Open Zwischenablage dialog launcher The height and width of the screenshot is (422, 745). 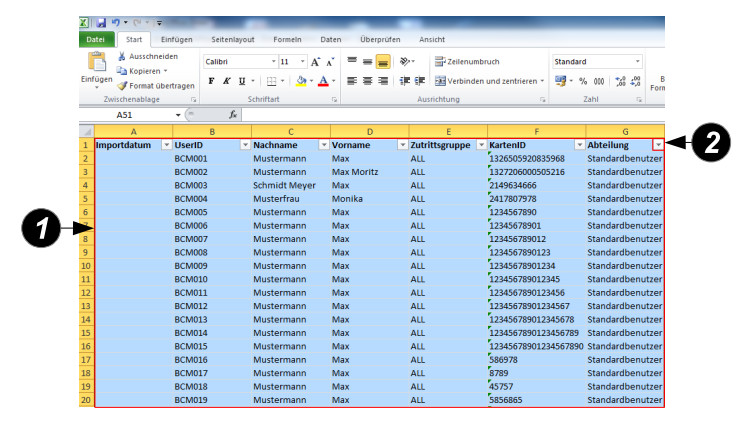[193, 100]
